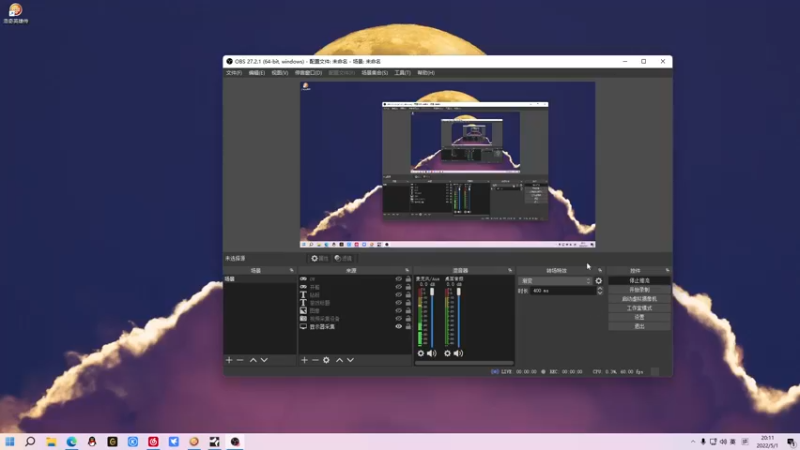
Task: Click OBS Studio icon on taskbar
Action: [x=235, y=441]
